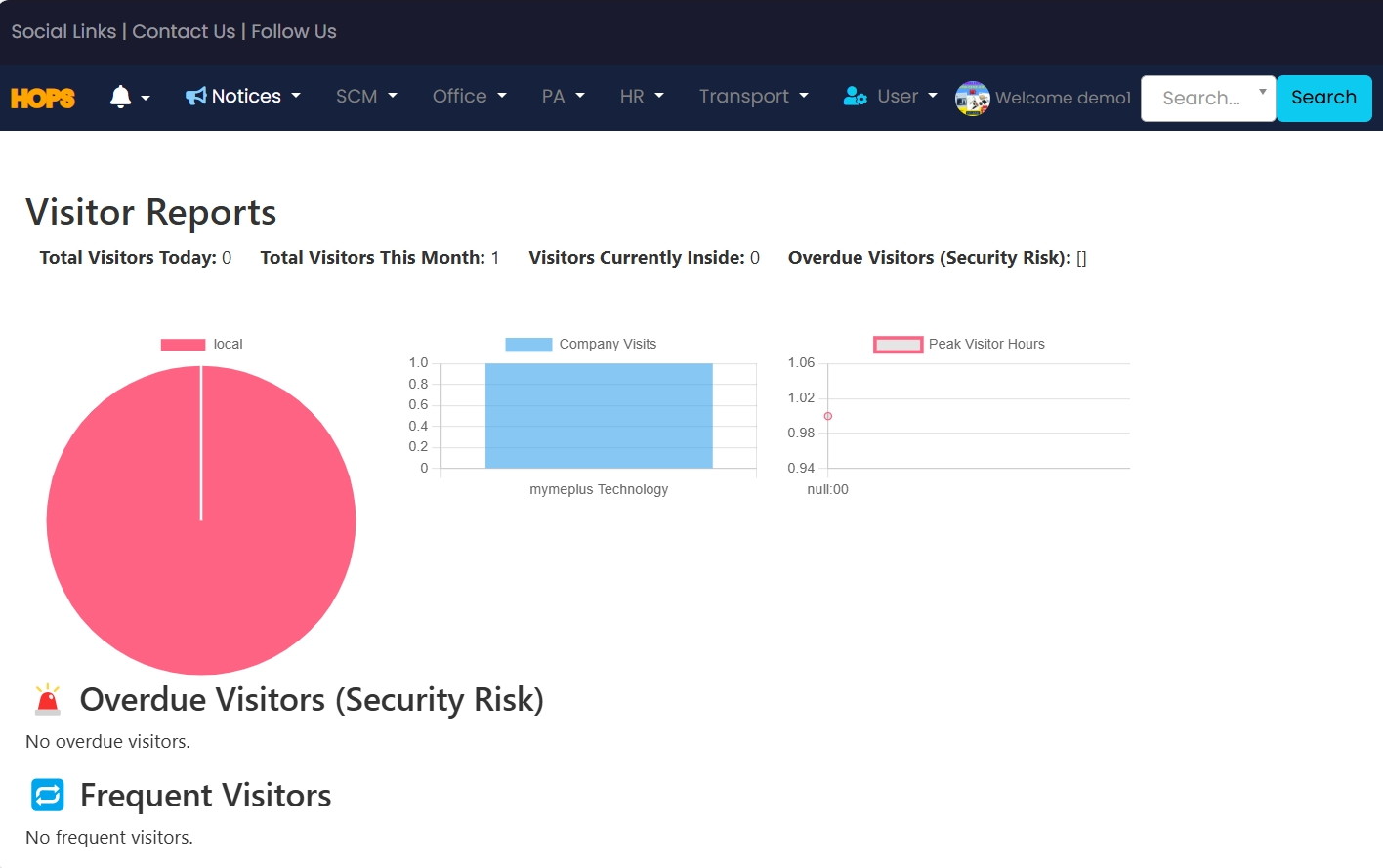
Task: Click the pink pie chart slice
Action: point(201,547)
